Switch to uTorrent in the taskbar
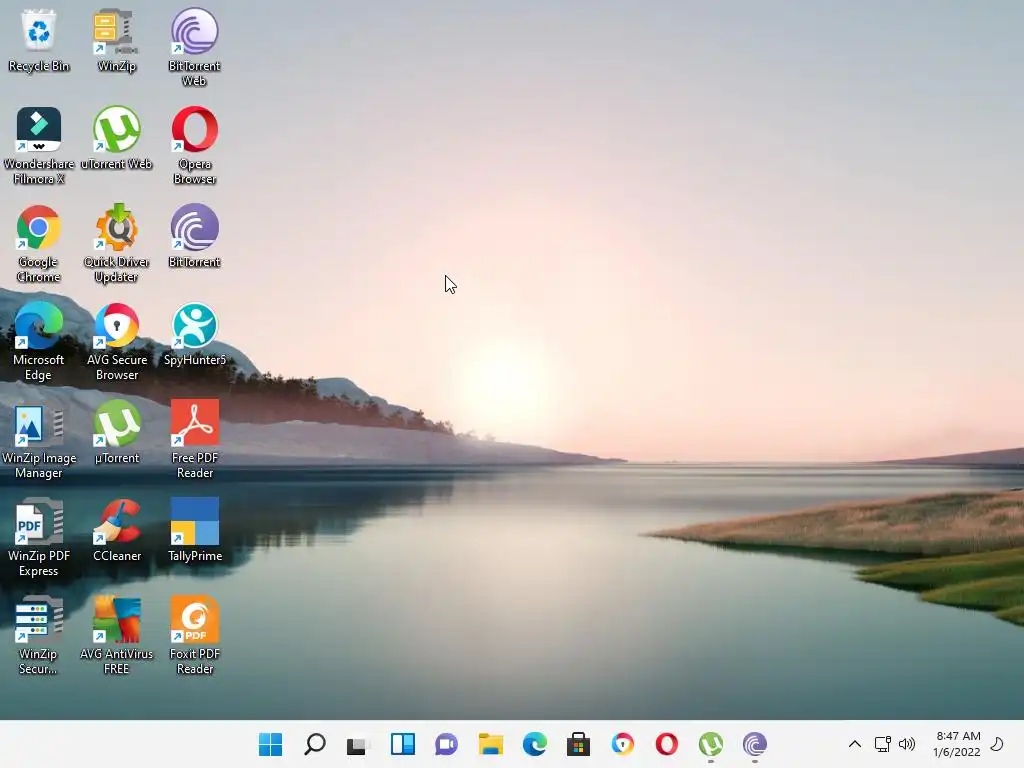The width and height of the screenshot is (1024, 768). pos(711,744)
